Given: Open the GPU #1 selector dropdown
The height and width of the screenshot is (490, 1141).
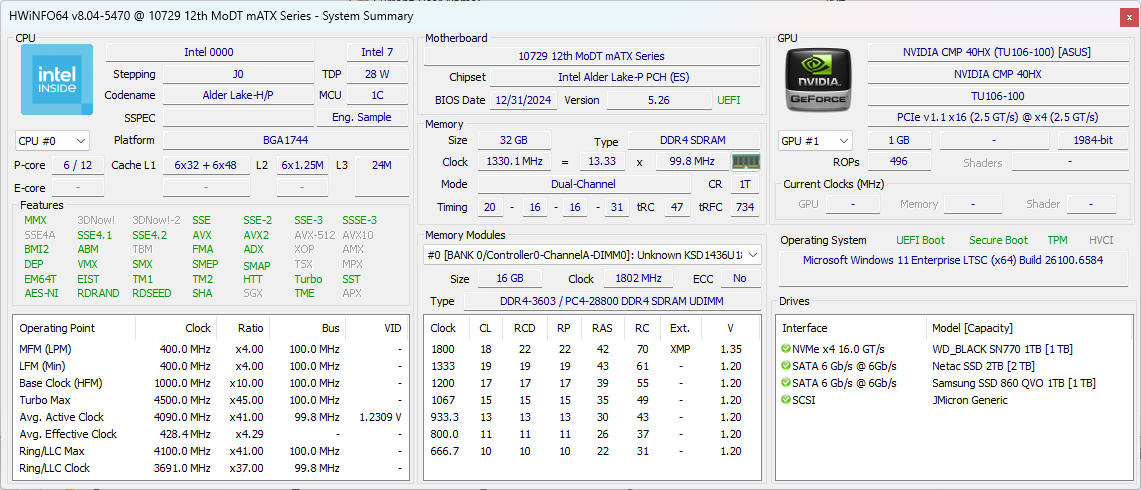Looking at the screenshot, I should 815,141.
